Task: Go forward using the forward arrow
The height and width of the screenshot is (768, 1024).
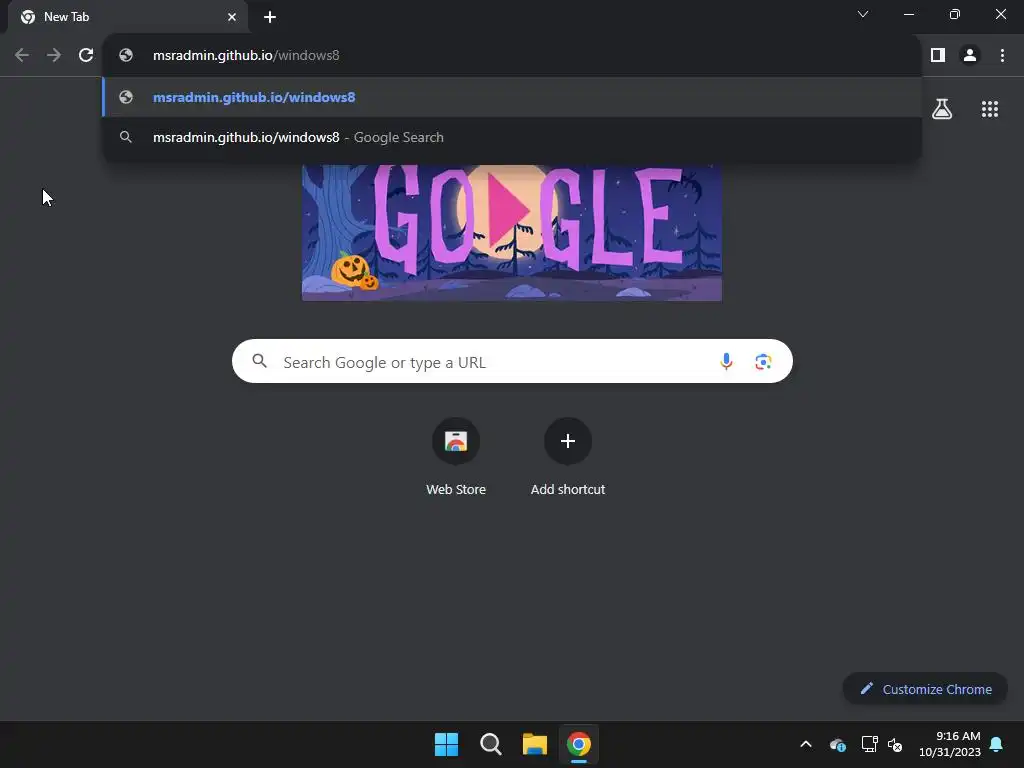Action: pos(54,56)
